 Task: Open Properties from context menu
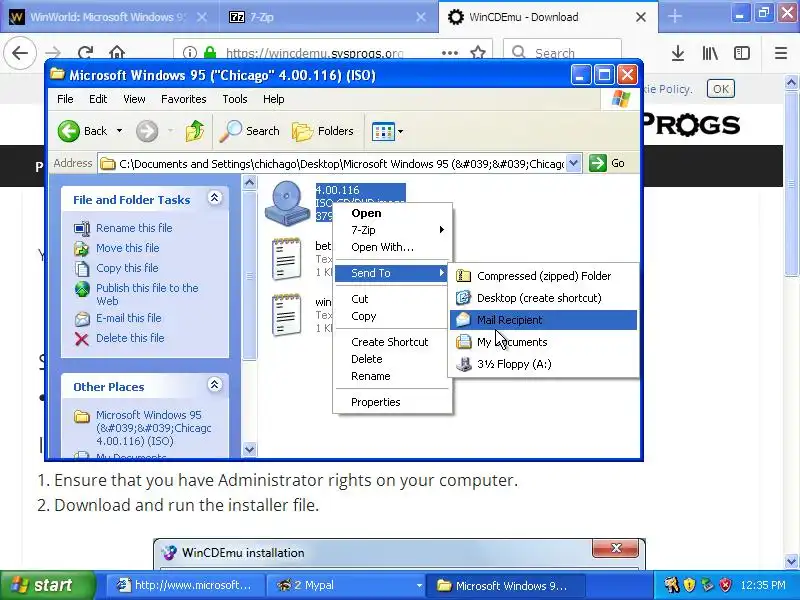coord(392,402)
